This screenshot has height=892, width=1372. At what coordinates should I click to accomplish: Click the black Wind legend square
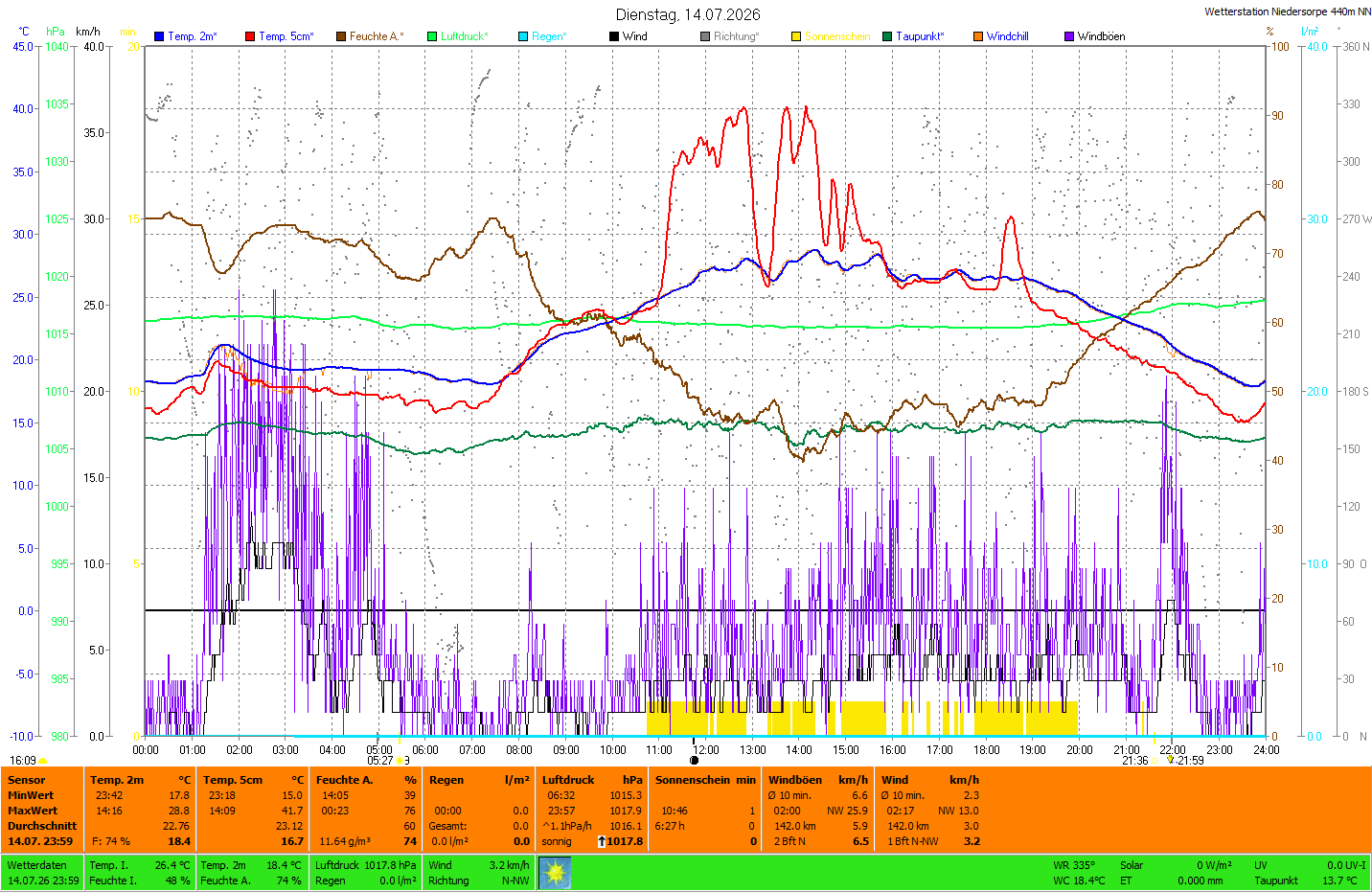point(614,36)
